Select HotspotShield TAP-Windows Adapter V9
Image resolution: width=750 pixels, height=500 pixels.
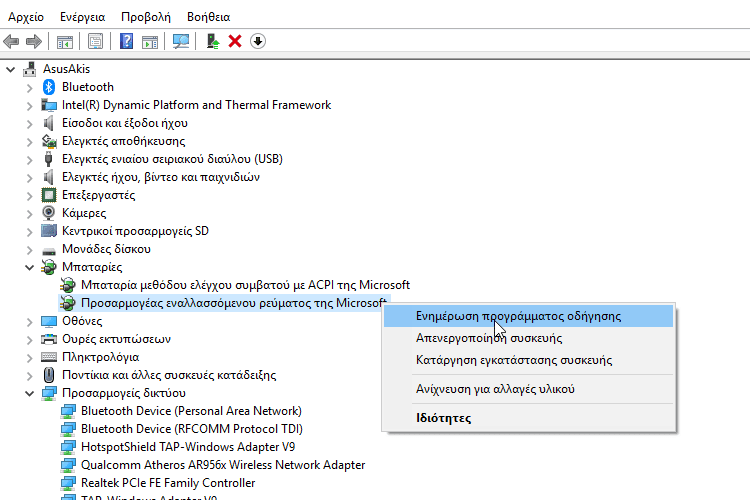click(x=188, y=447)
